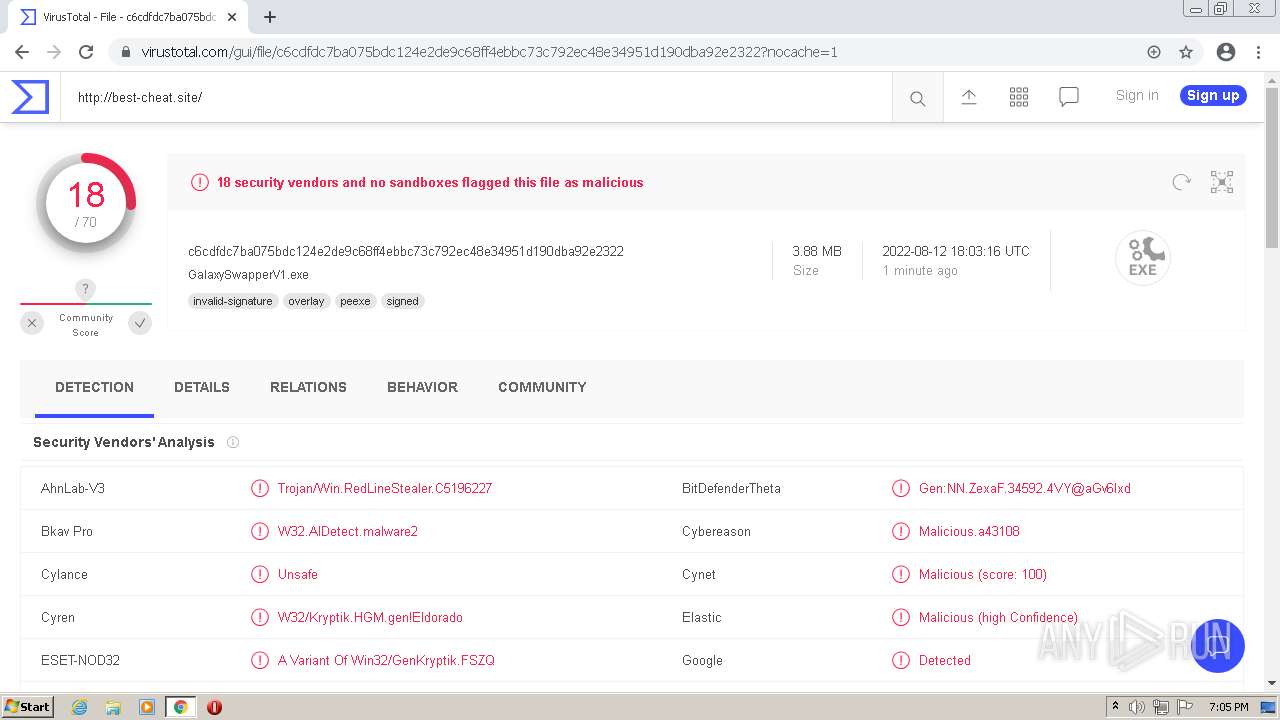The width and height of the screenshot is (1280, 720).
Task: Click Google Detected result
Action: pyautogui.click(x=945, y=660)
